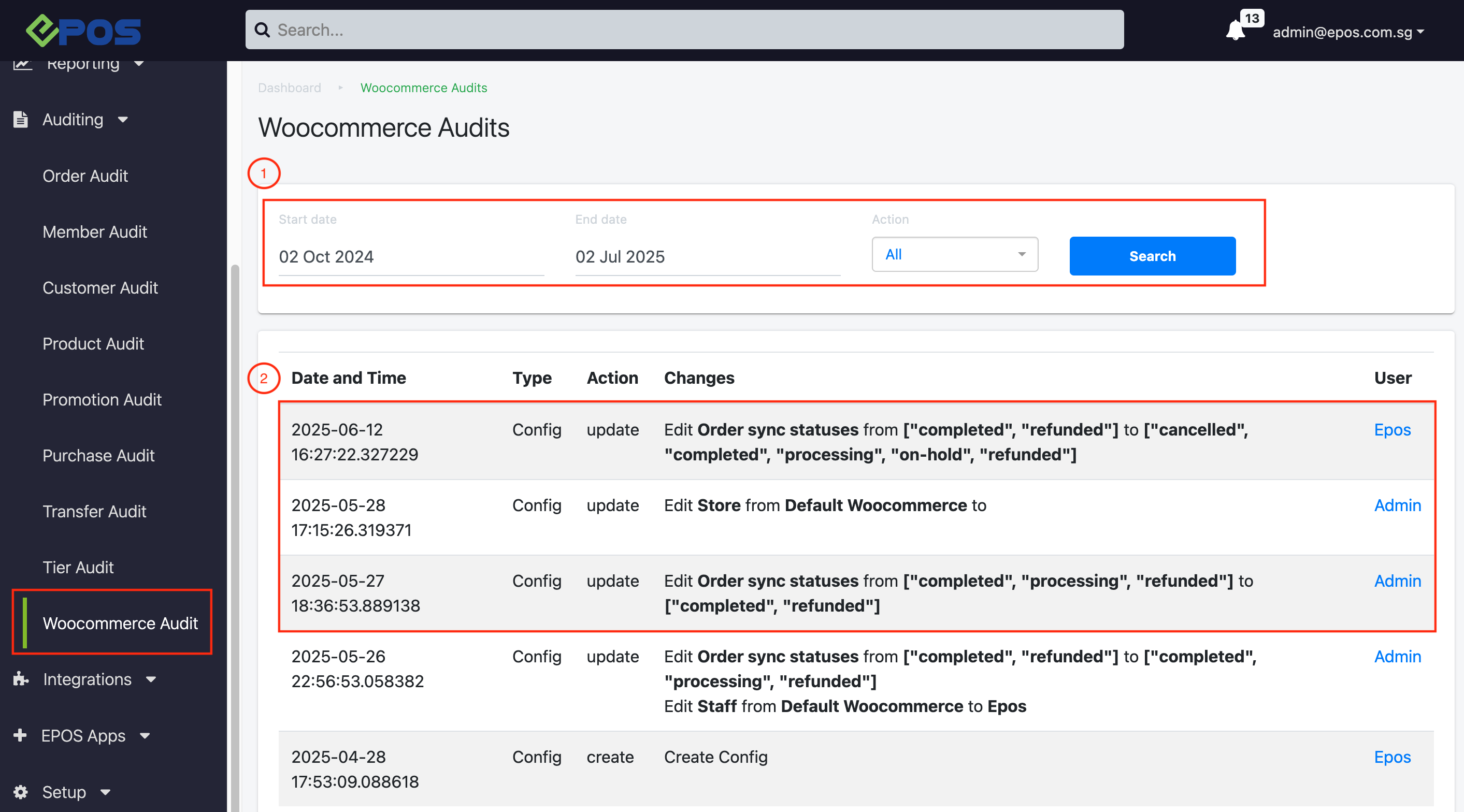This screenshot has width=1464, height=812.
Task: Click the Start date field
Action: (x=410, y=257)
